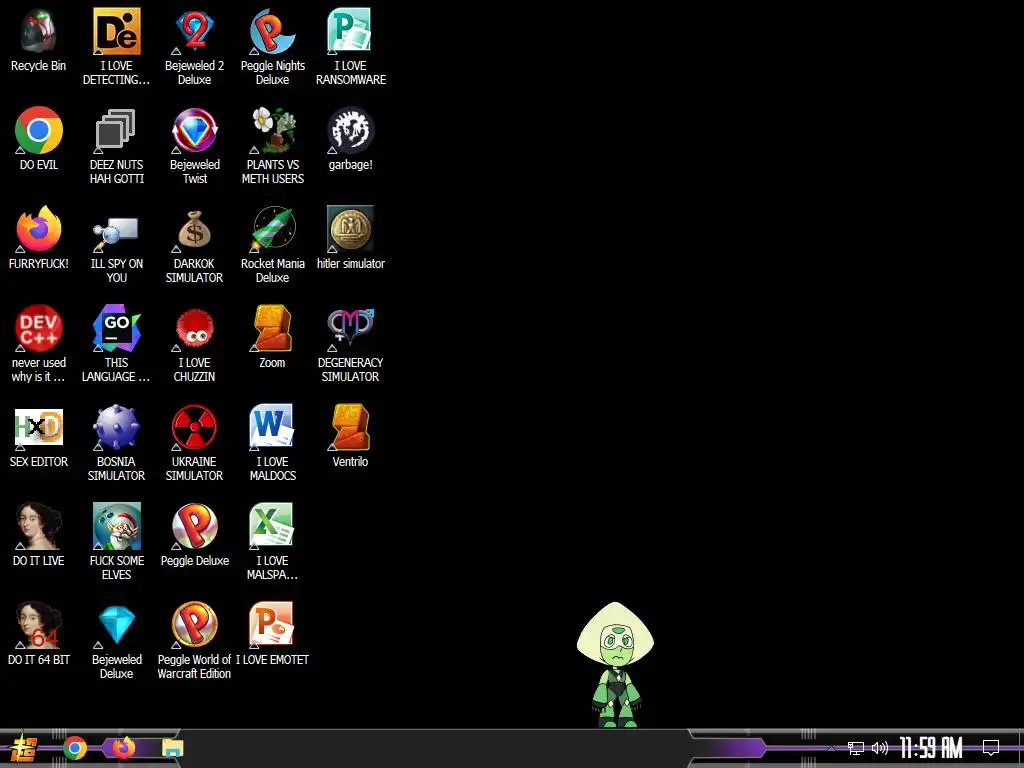The image size is (1024, 768).
Task: Click the green Peridot desktop pet character
Action: (616, 664)
